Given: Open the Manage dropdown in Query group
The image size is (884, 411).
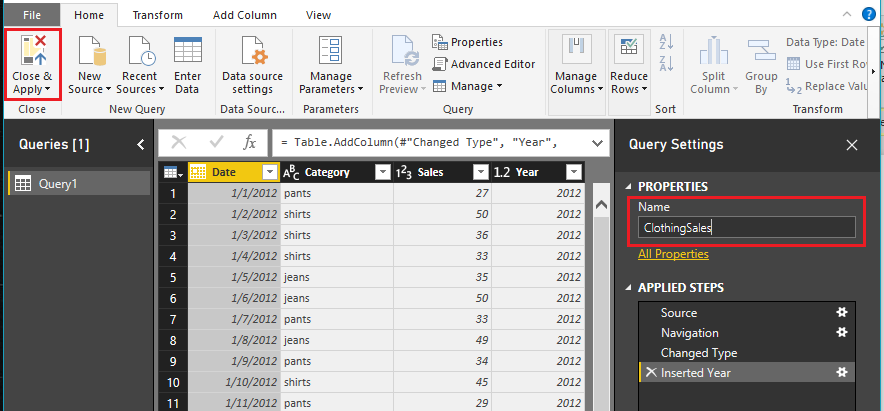Looking at the screenshot, I should point(467,86).
